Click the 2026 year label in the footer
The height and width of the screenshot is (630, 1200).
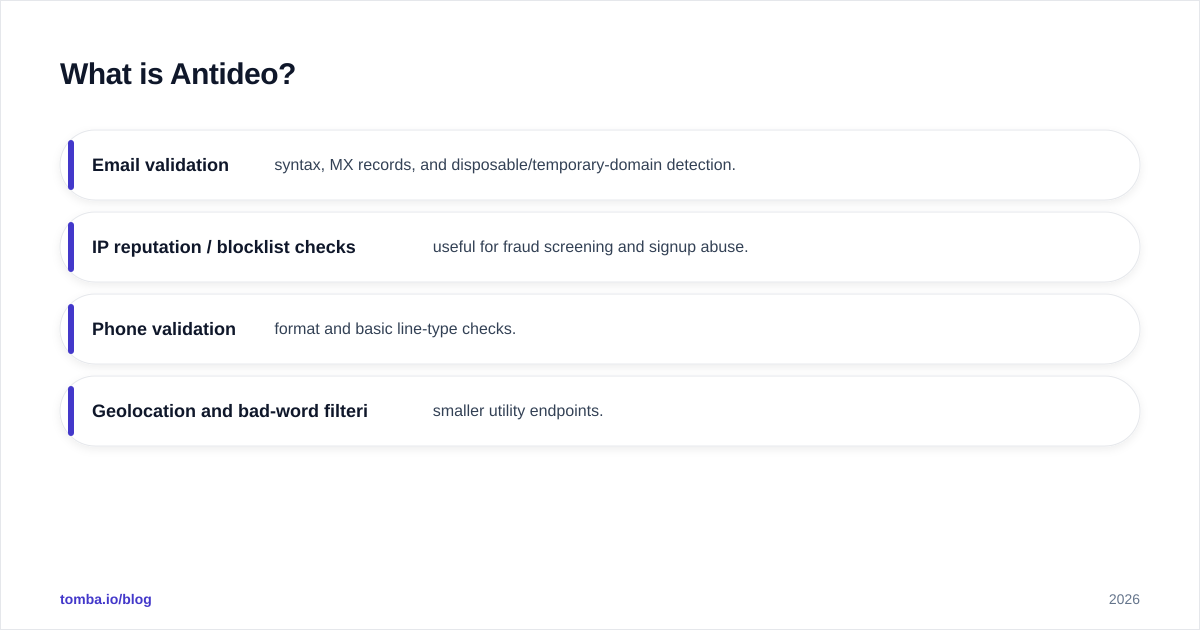tap(1124, 599)
